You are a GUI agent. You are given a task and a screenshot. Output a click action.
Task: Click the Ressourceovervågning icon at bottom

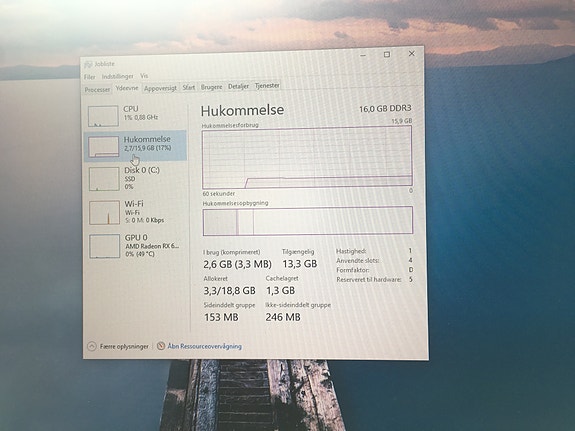click(x=161, y=346)
